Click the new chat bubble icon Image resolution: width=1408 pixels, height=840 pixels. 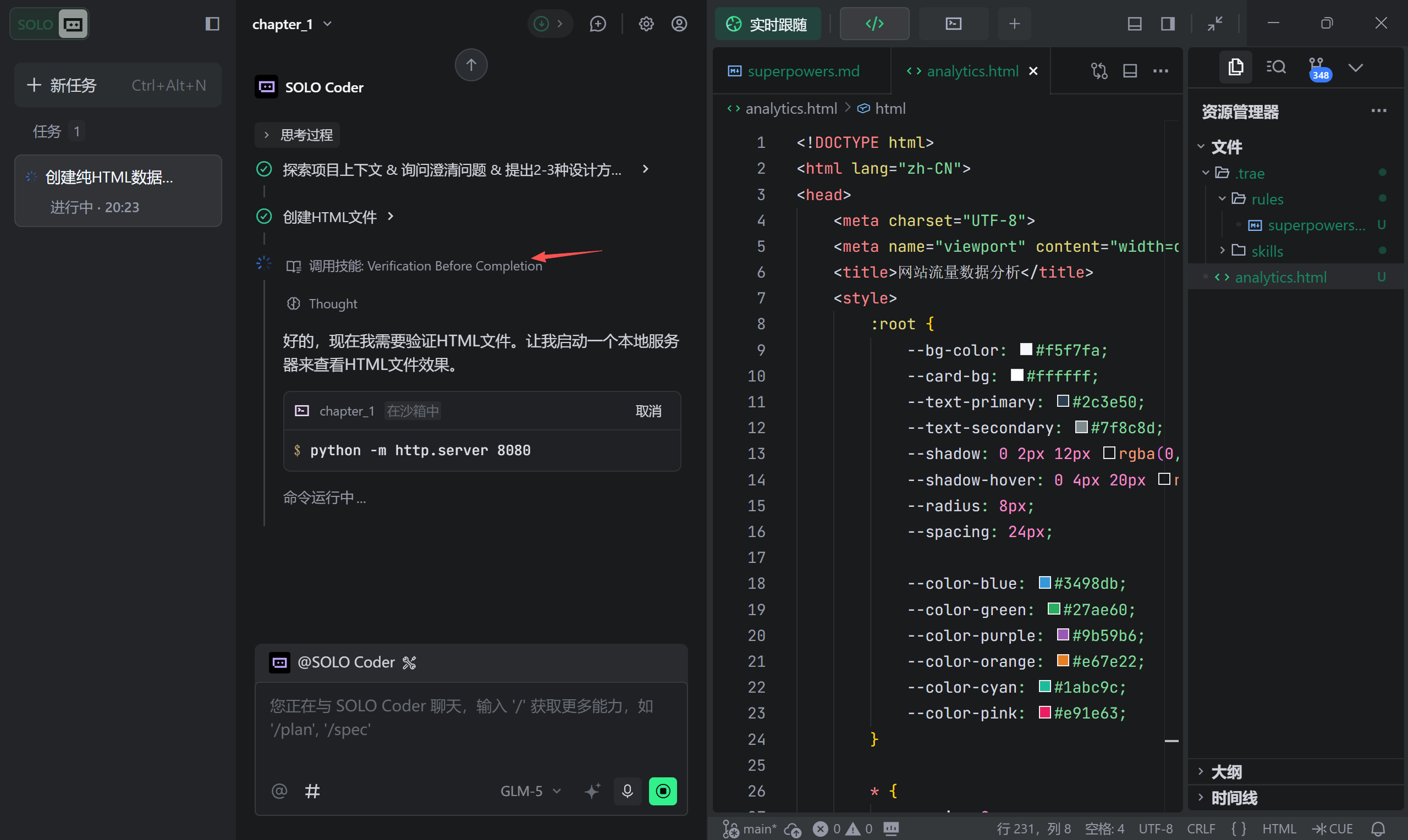click(597, 24)
